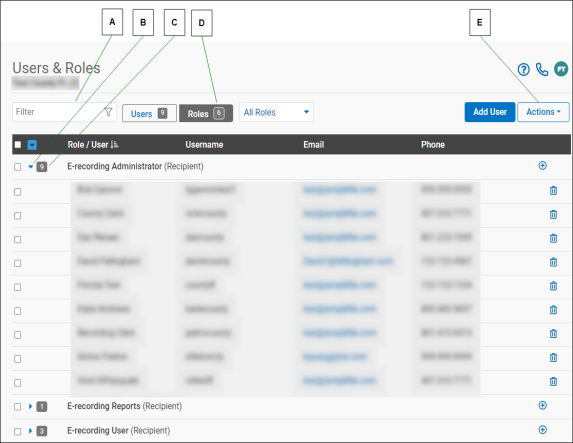Click the phone contact icon
Screen dimensions: 573x443
click(x=542, y=69)
